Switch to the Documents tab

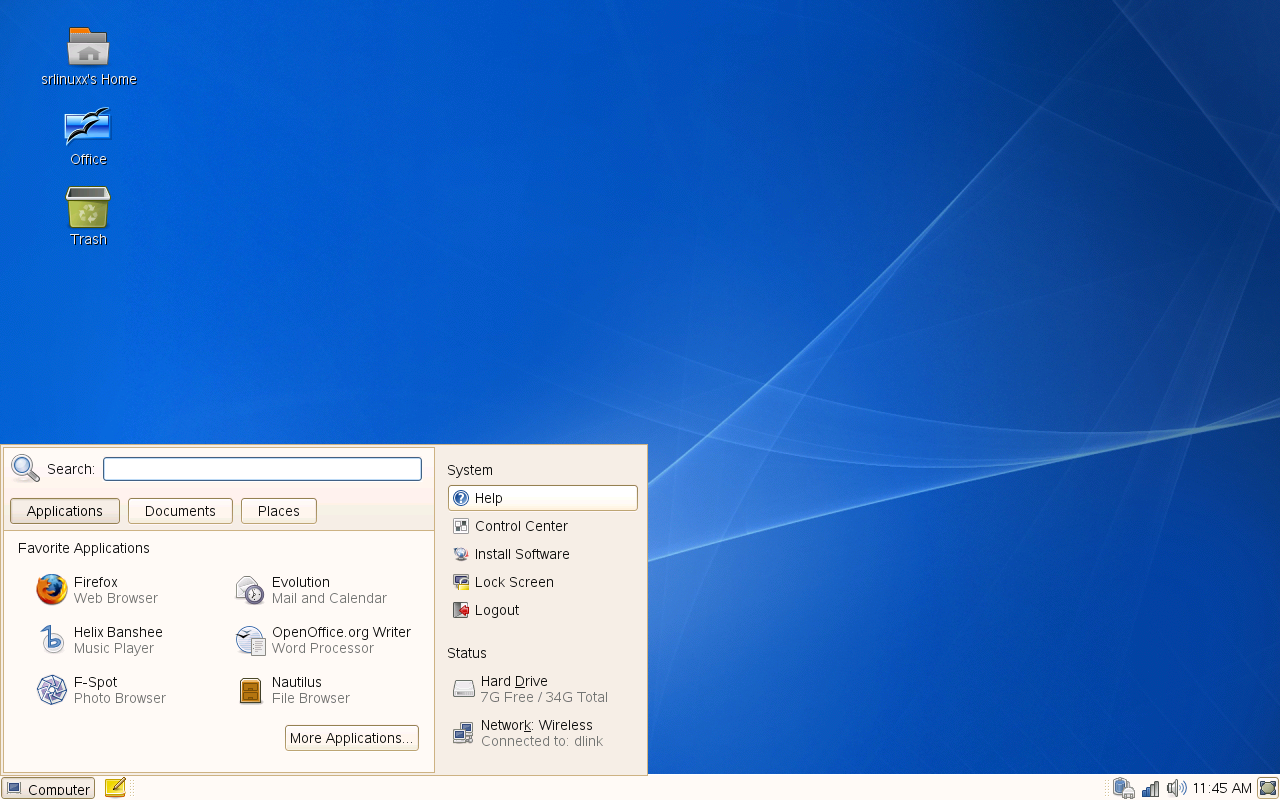(x=180, y=511)
